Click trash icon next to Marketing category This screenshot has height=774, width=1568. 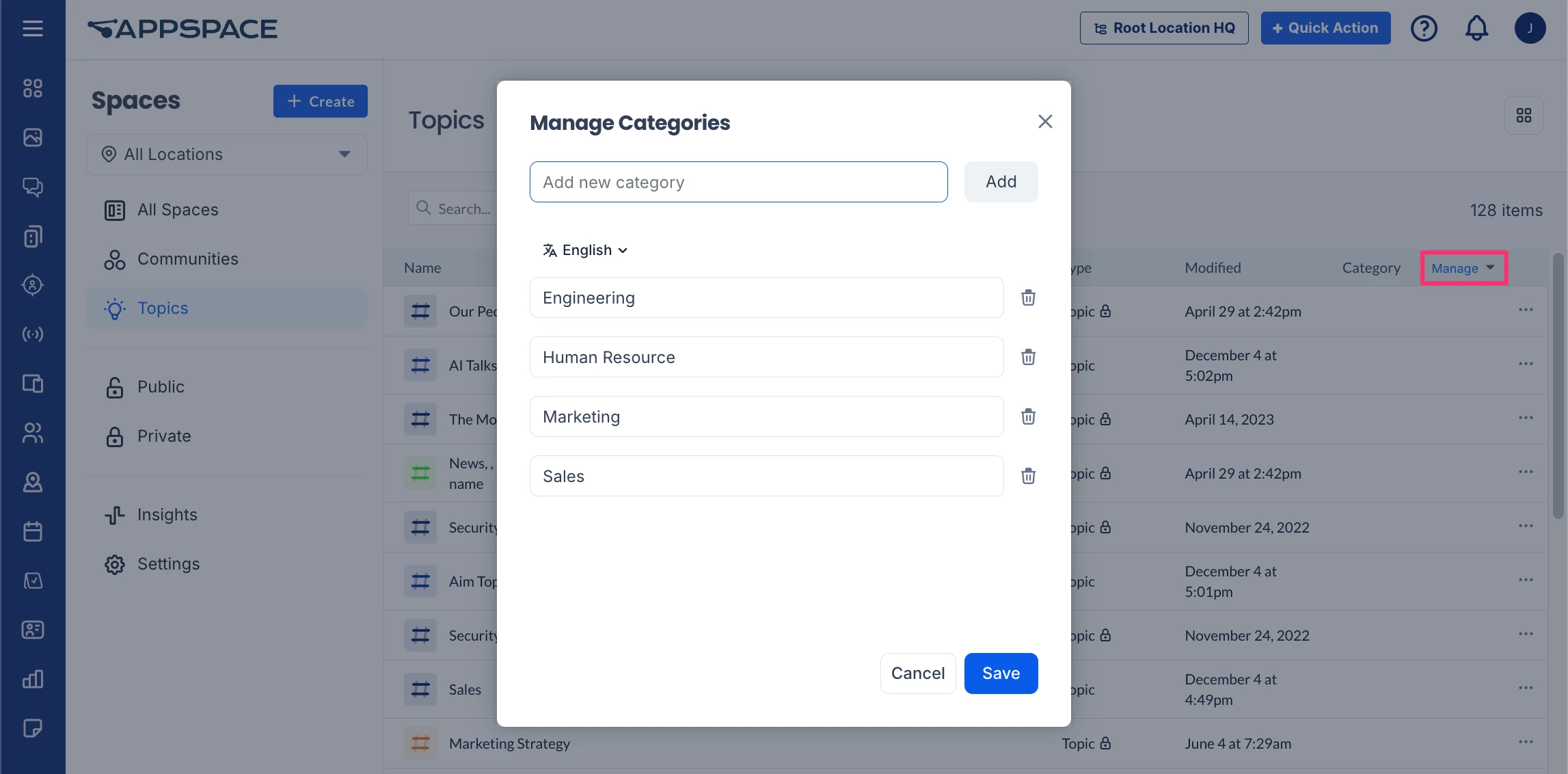1028,416
